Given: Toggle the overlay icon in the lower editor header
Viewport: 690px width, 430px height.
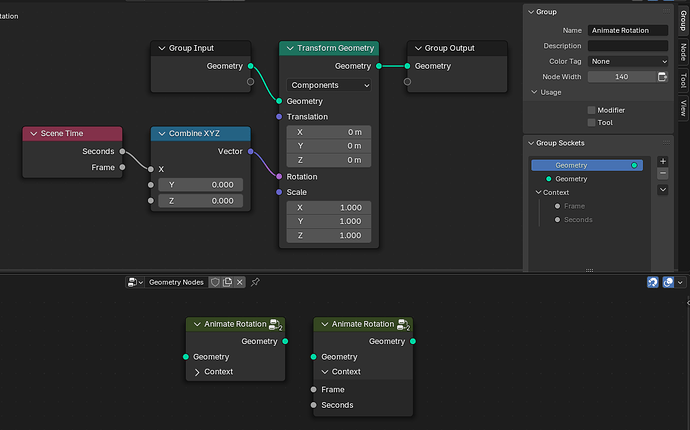Looking at the screenshot, I should coord(668,282).
